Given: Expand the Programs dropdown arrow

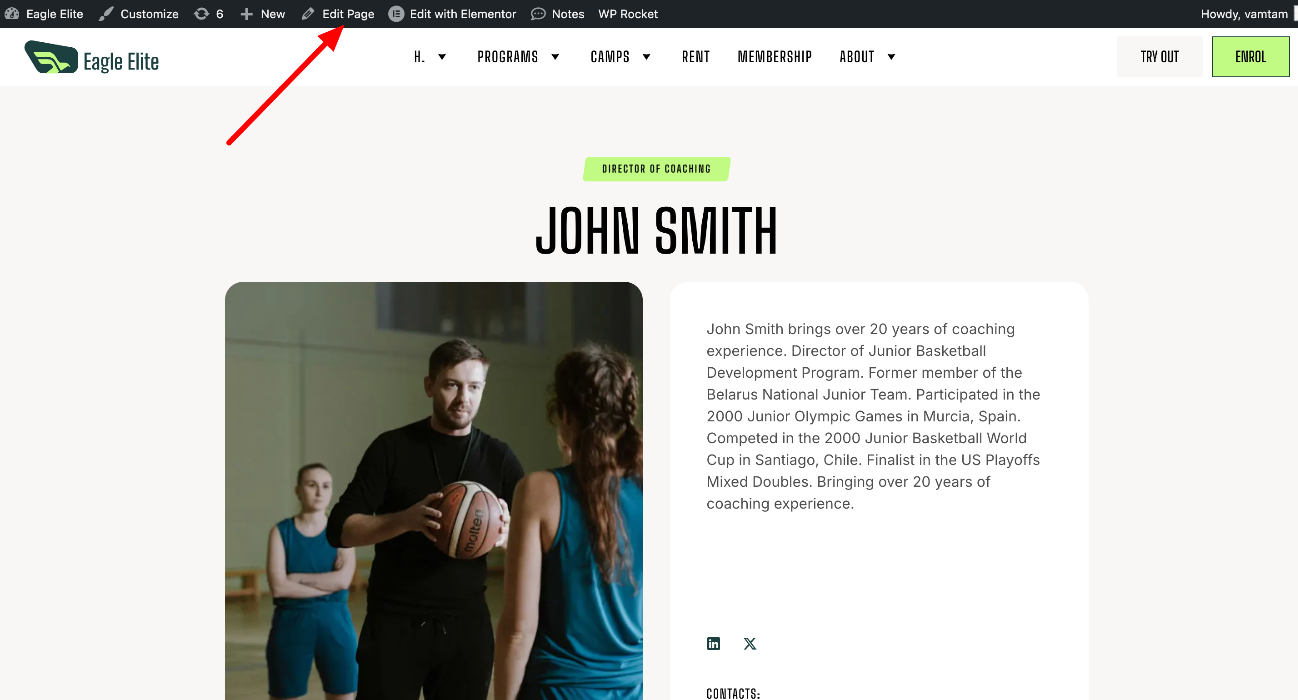Looking at the screenshot, I should [x=555, y=57].
